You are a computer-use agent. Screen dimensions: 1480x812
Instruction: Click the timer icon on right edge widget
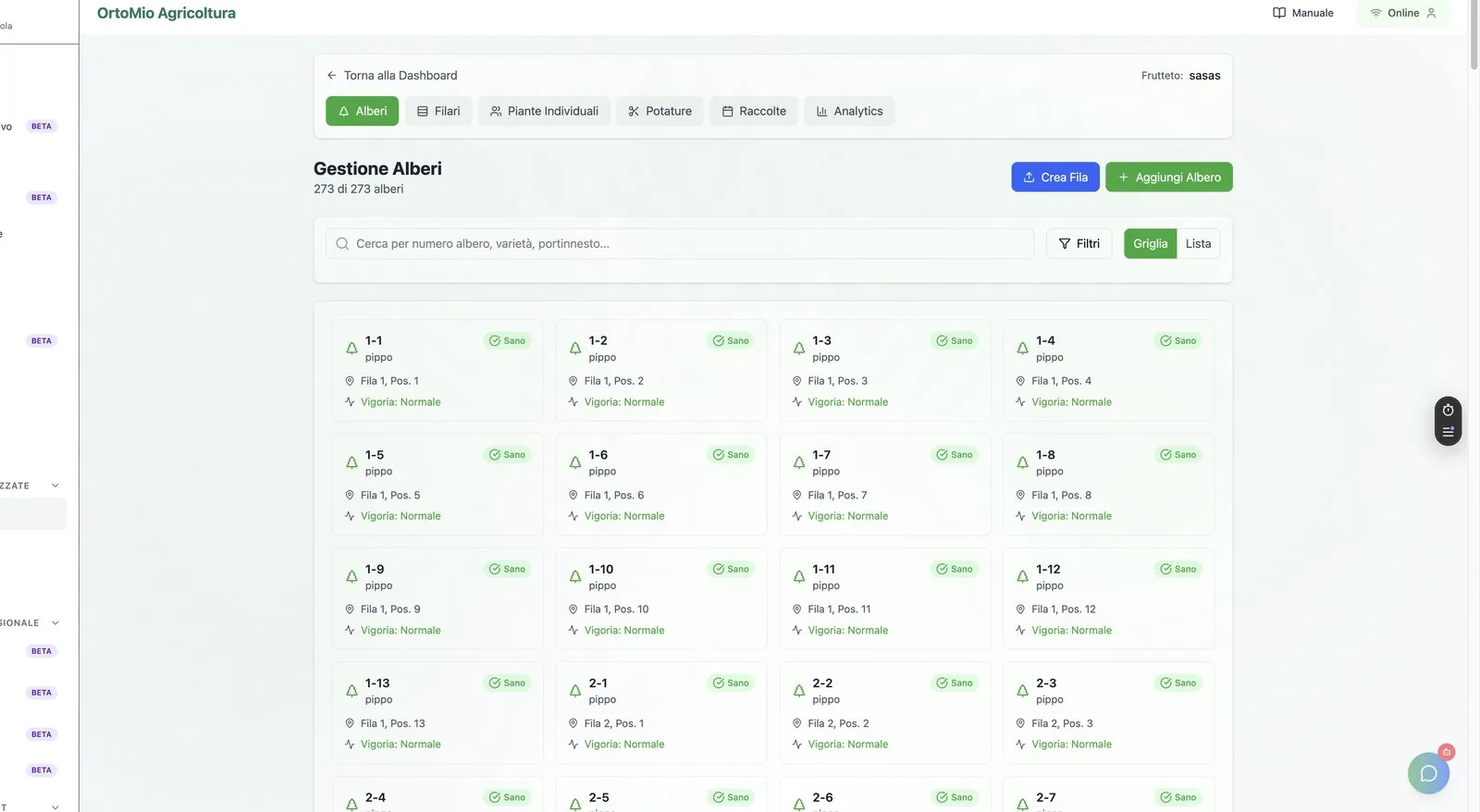[x=1449, y=410]
